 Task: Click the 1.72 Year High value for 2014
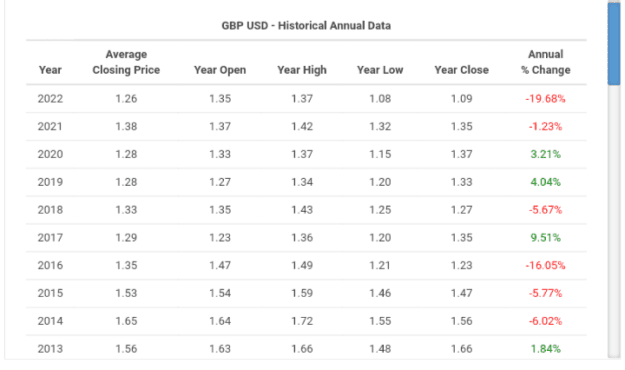pyautogui.click(x=302, y=321)
